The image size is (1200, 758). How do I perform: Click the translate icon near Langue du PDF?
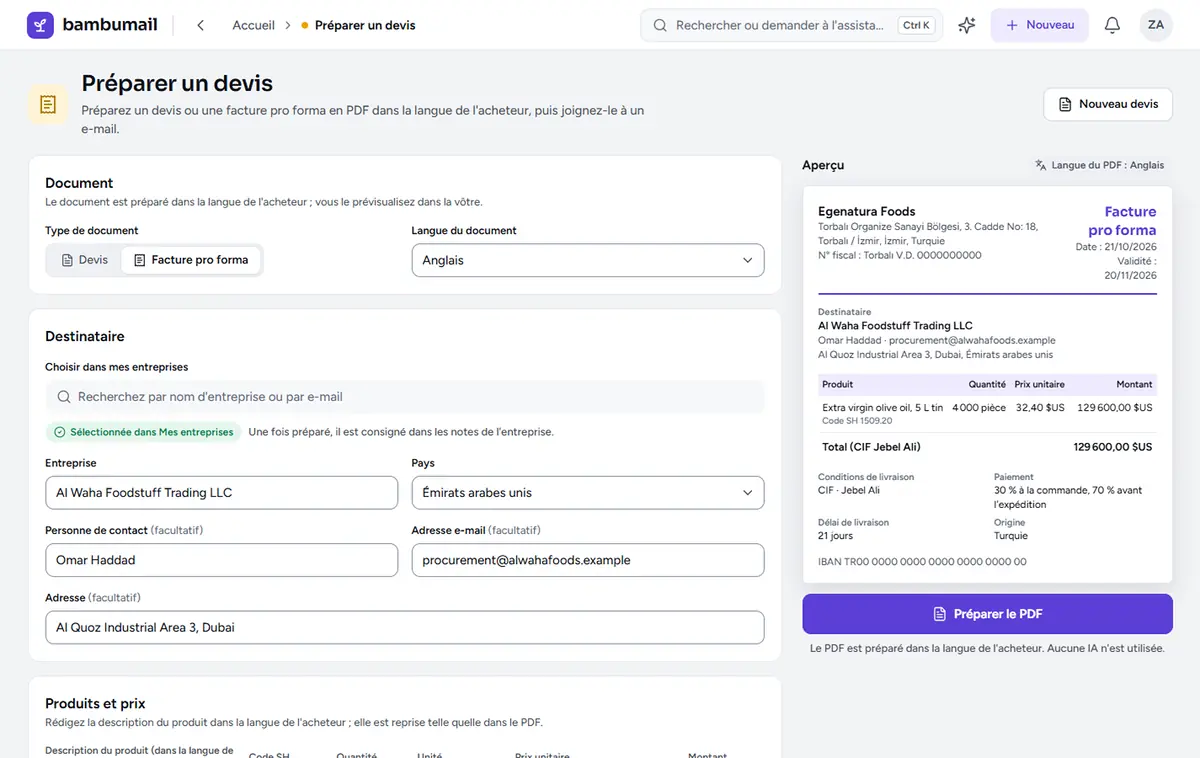[1041, 165]
